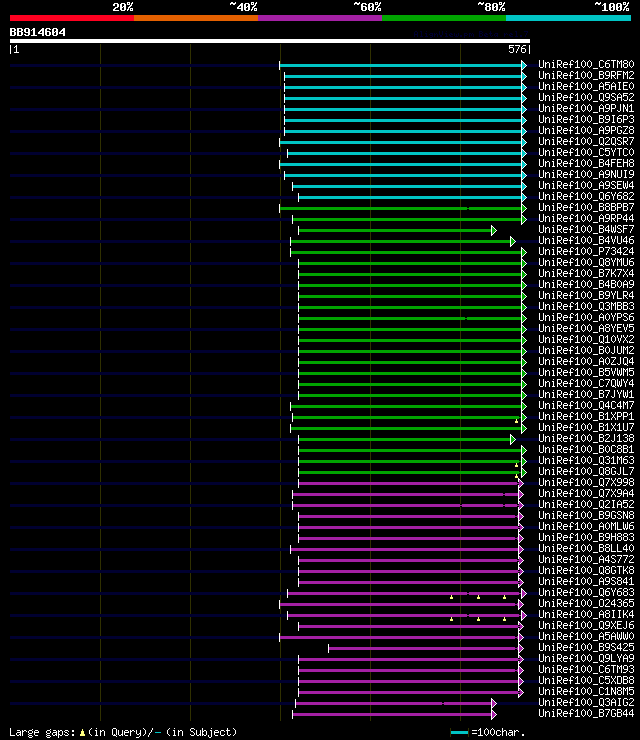Image resolution: width=640 pixels, height=740 pixels.
Task: Select hit label UniRef100_B8LL40
Action: pyautogui.click(x=586, y=548)
